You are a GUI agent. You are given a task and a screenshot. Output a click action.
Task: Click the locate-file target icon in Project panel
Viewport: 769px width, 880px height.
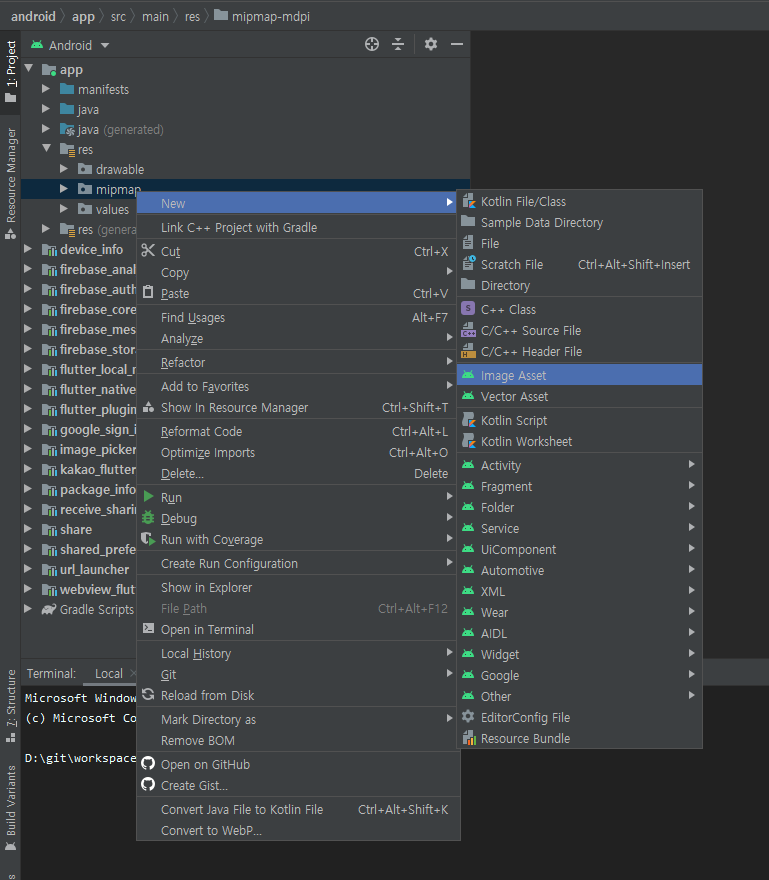coord(372,44)
